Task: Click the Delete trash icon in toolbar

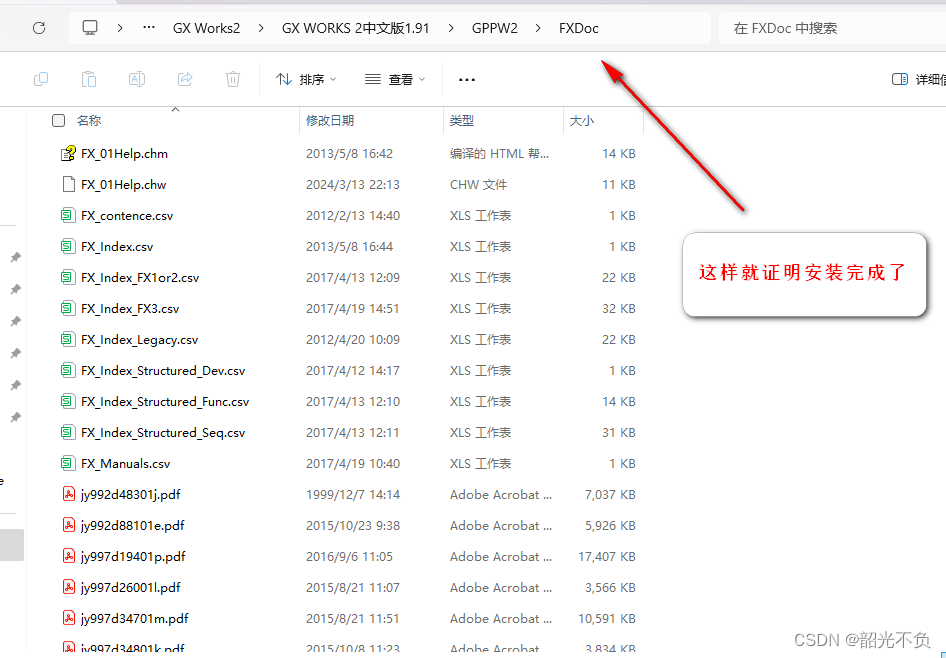Action: point(233,79)
